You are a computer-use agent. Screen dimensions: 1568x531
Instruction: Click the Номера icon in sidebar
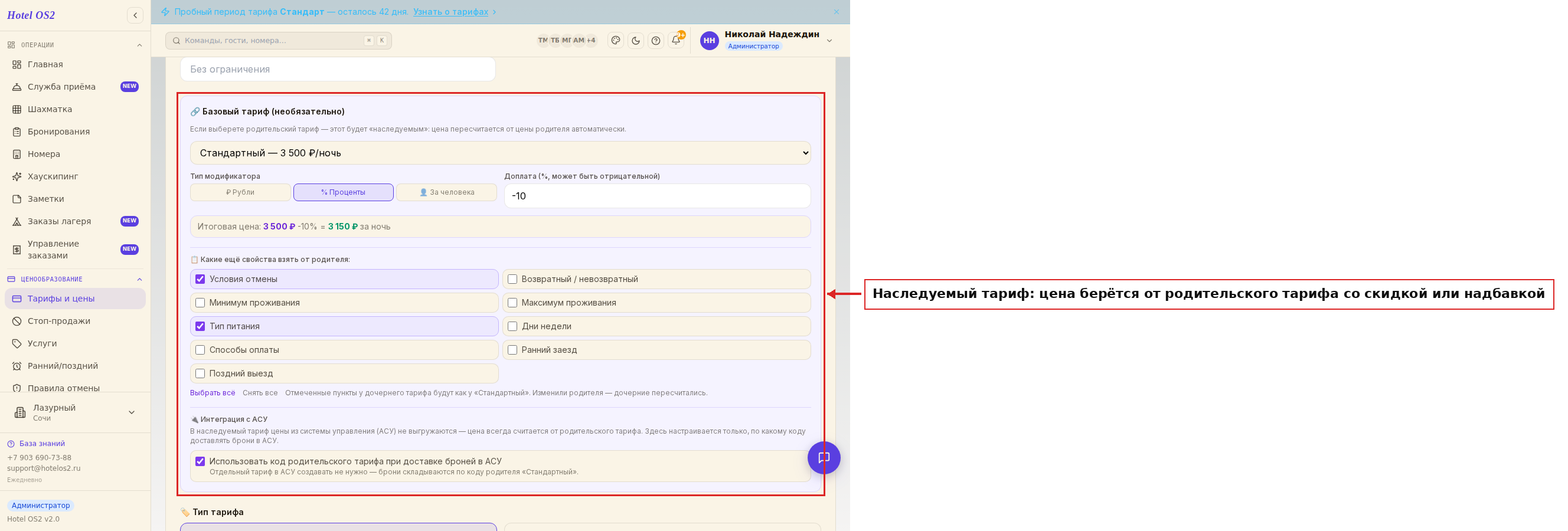17,155
